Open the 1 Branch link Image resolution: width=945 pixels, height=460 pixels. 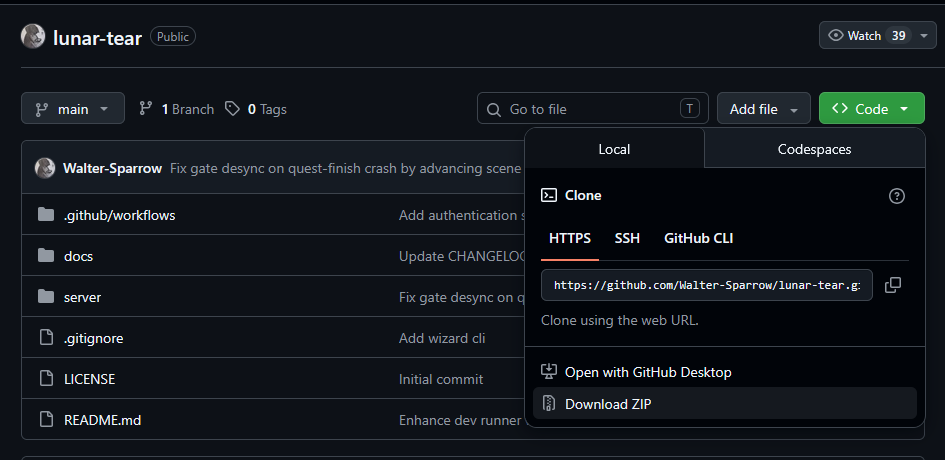[x=177, y=109]
